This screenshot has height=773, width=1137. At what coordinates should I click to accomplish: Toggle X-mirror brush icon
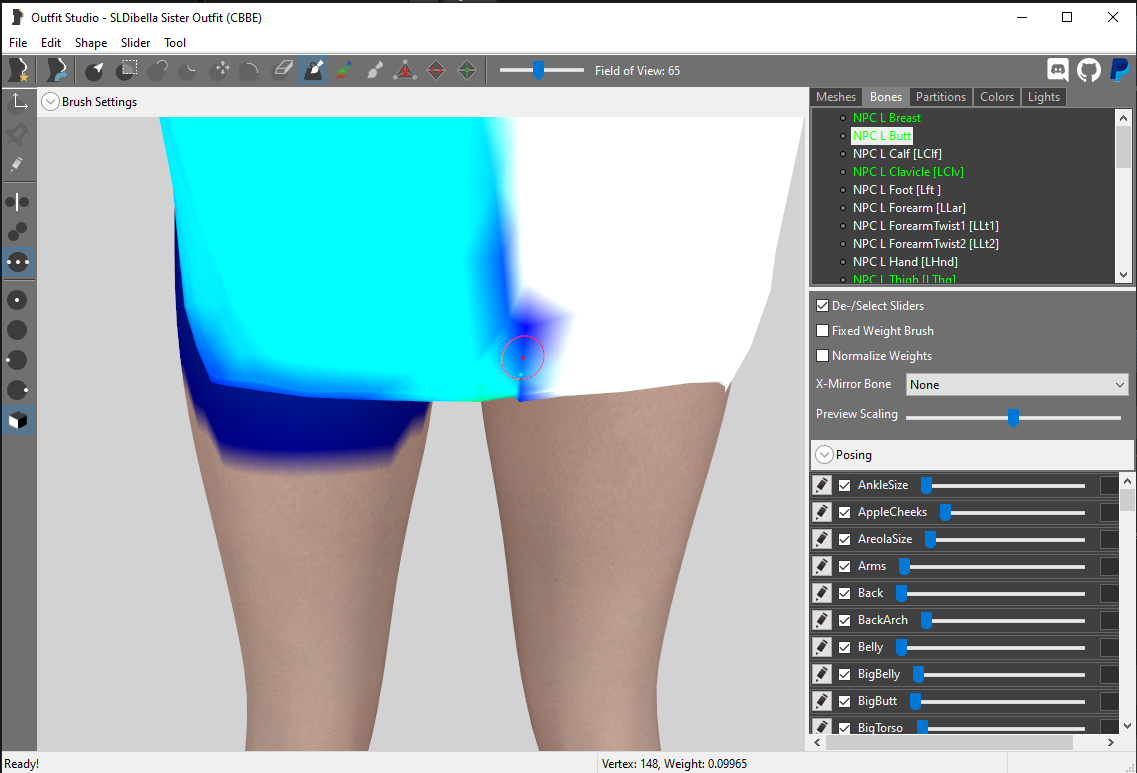pos(18,202)
